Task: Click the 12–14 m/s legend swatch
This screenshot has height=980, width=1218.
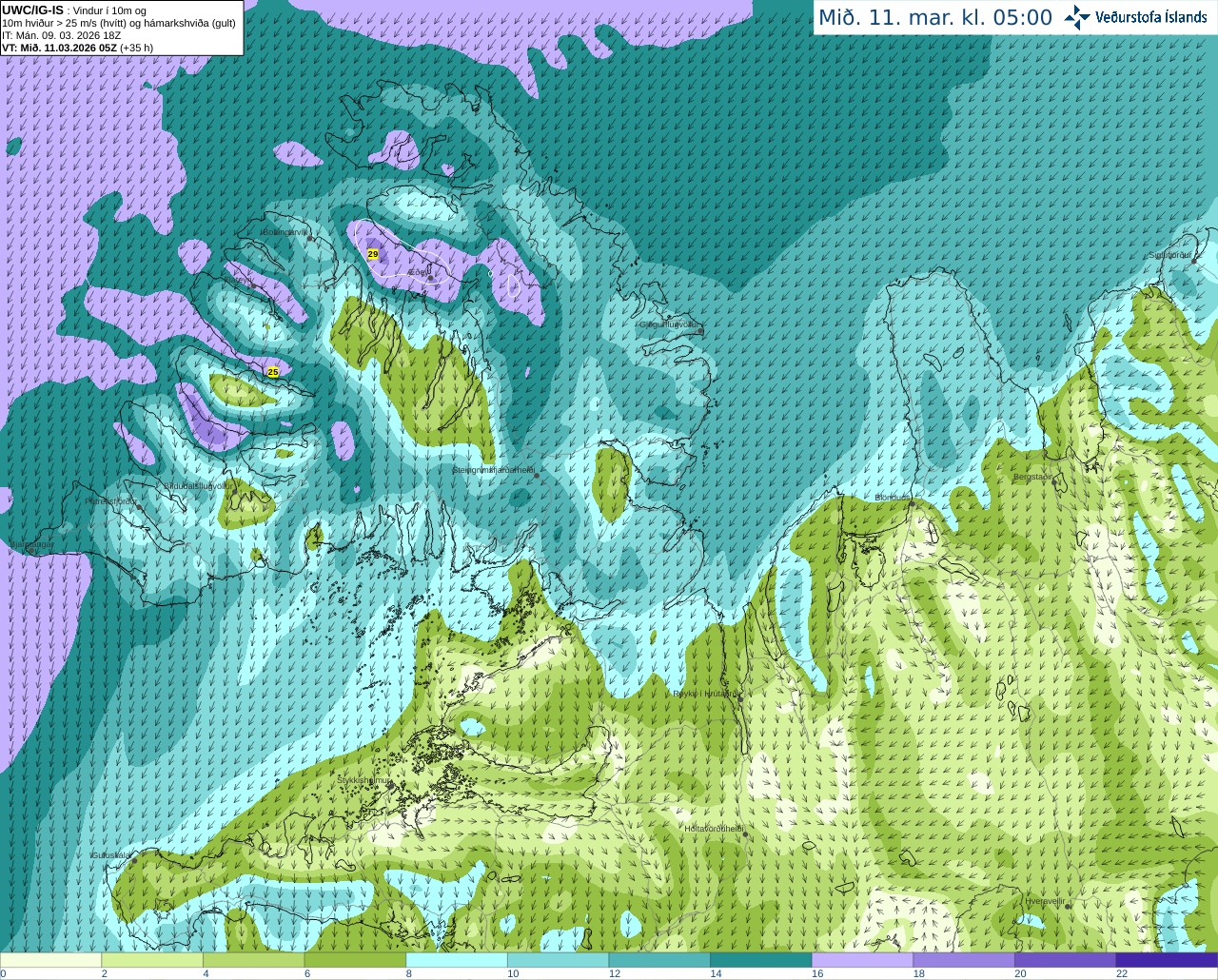Action: [x=659, y=960]
